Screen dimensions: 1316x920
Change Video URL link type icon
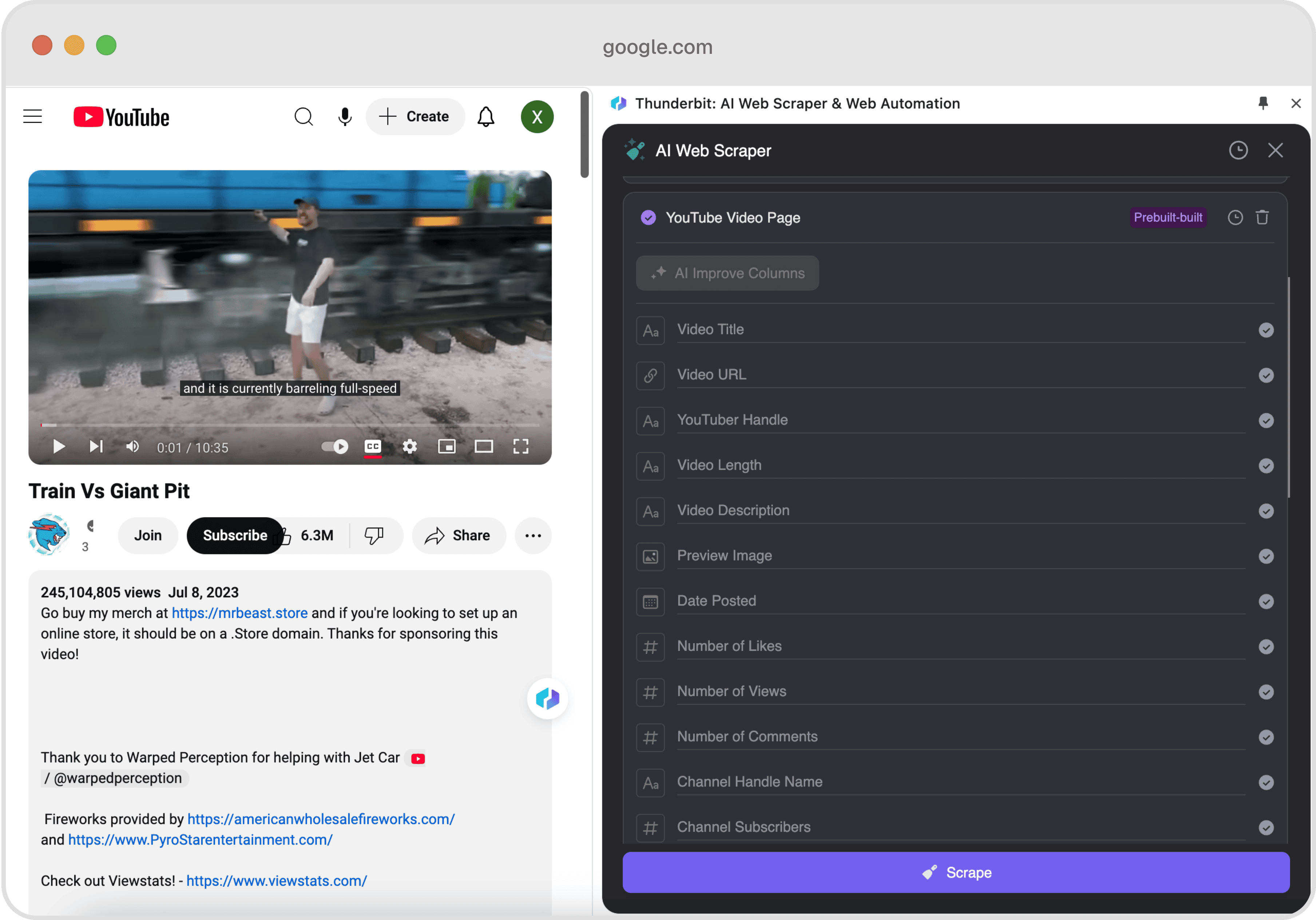click(650, 376)
